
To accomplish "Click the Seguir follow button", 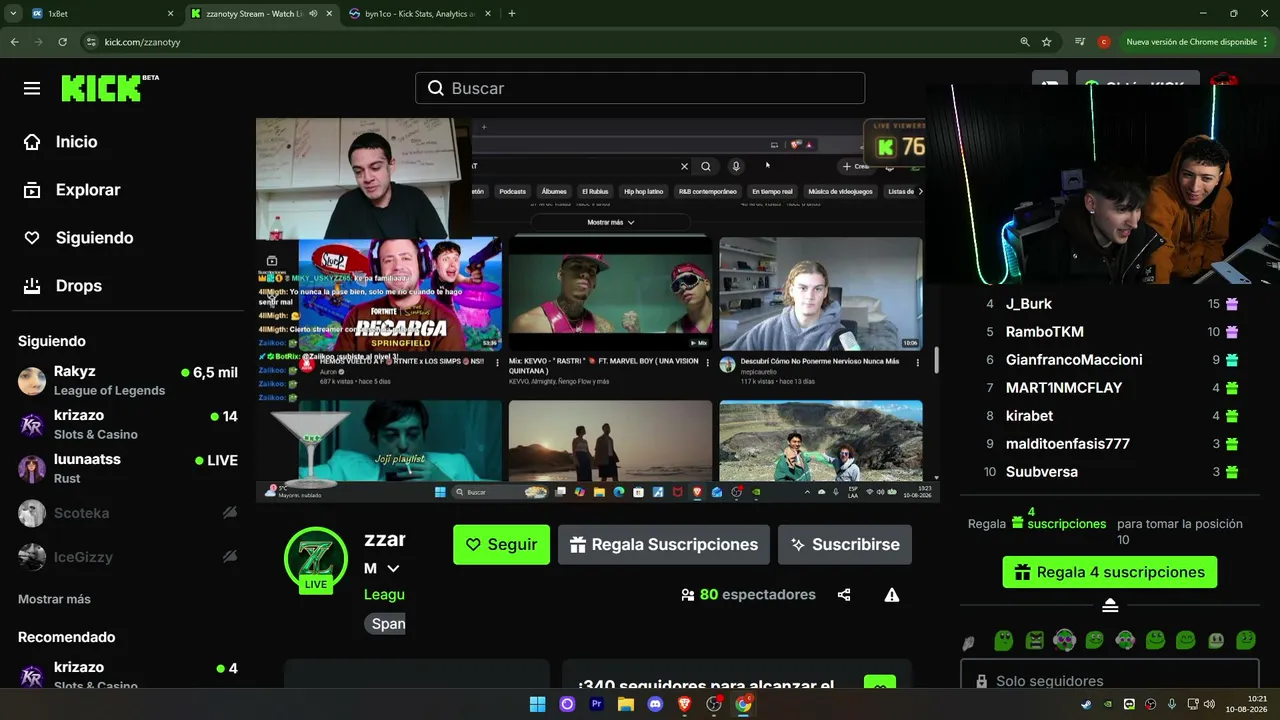I will (501, 545).
